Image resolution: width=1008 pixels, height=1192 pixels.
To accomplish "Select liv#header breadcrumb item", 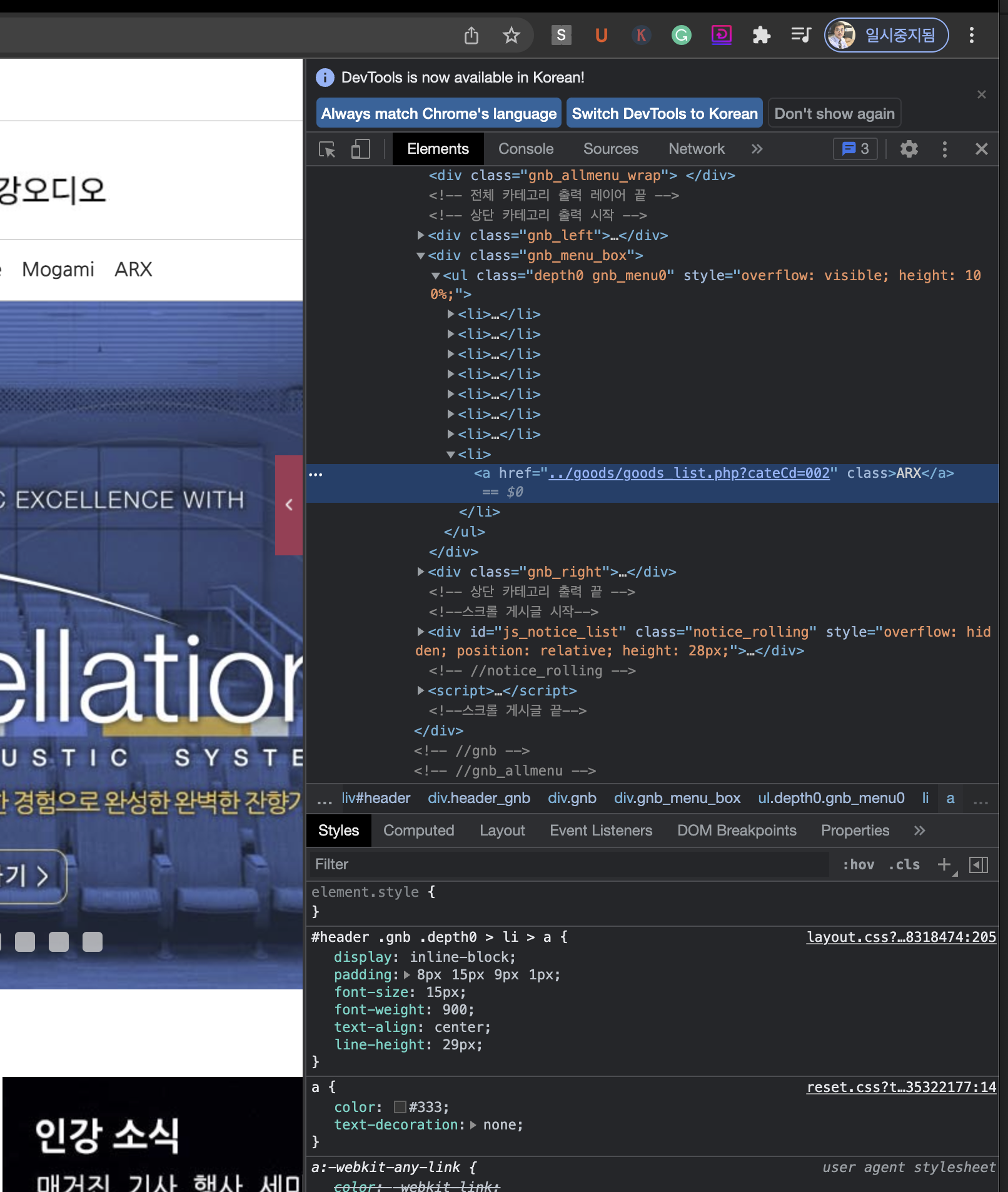I will coord(376,798).
